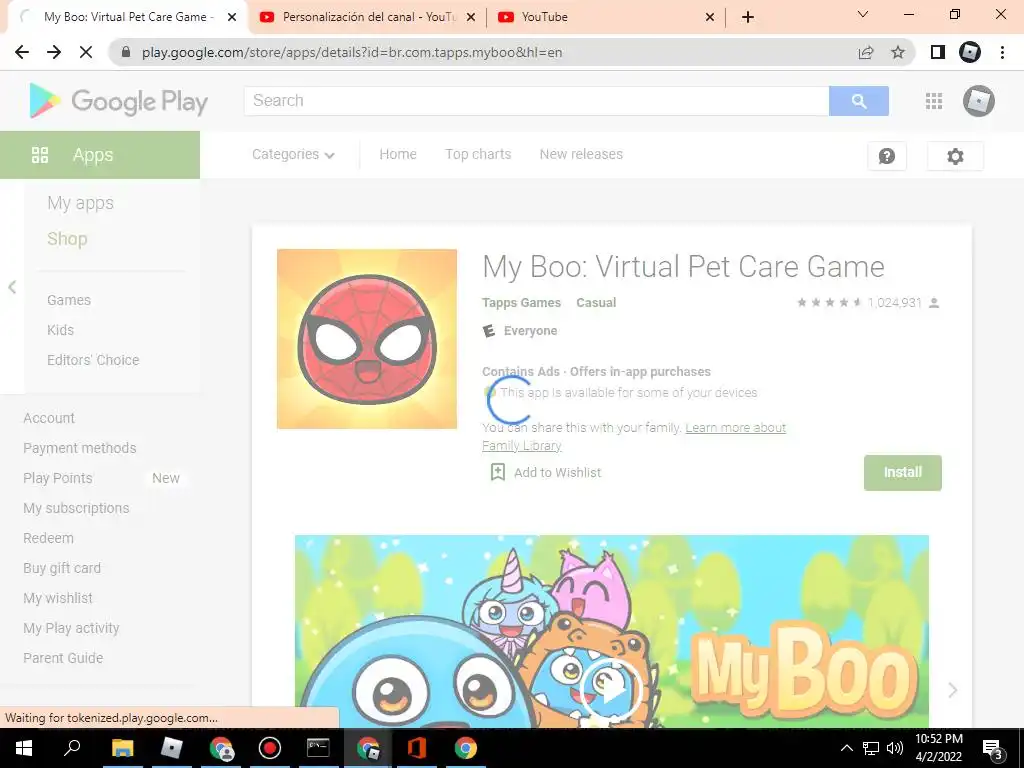1024x768 pixels.
Task: Open My subscriptions
Action: point(76,508)
